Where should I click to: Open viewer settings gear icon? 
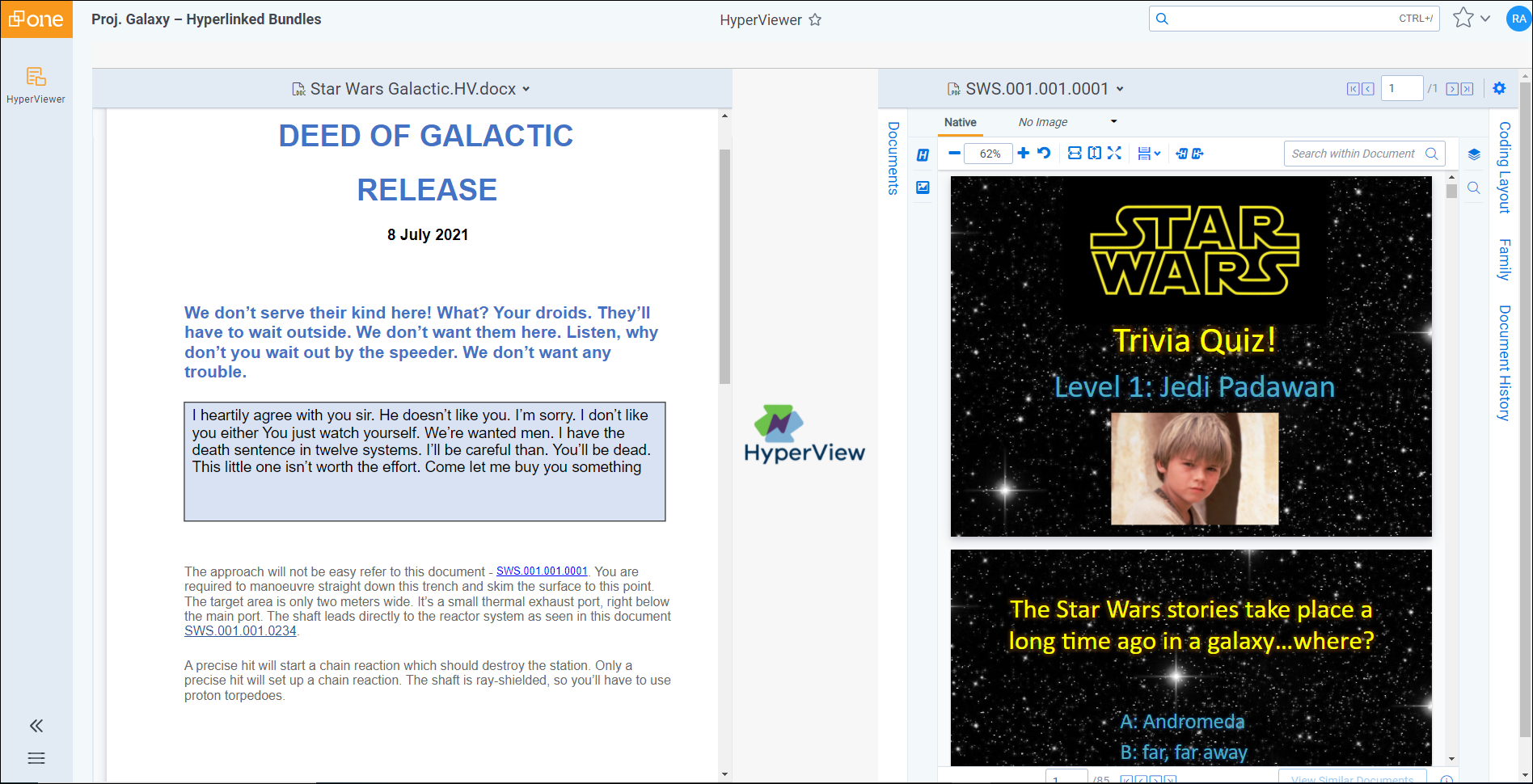(1499, 89)
